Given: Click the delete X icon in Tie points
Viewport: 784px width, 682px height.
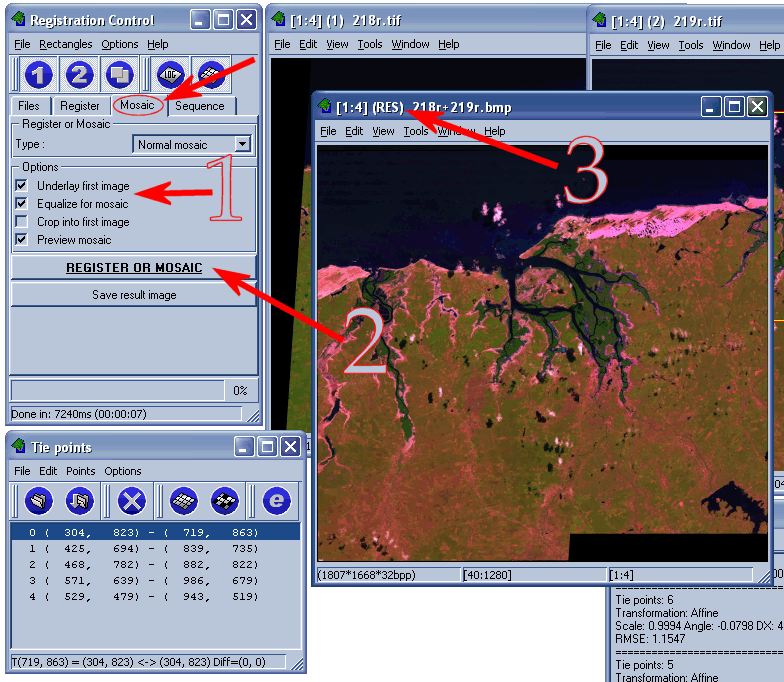Looking at the screenshot, I should tap(132, 500).
